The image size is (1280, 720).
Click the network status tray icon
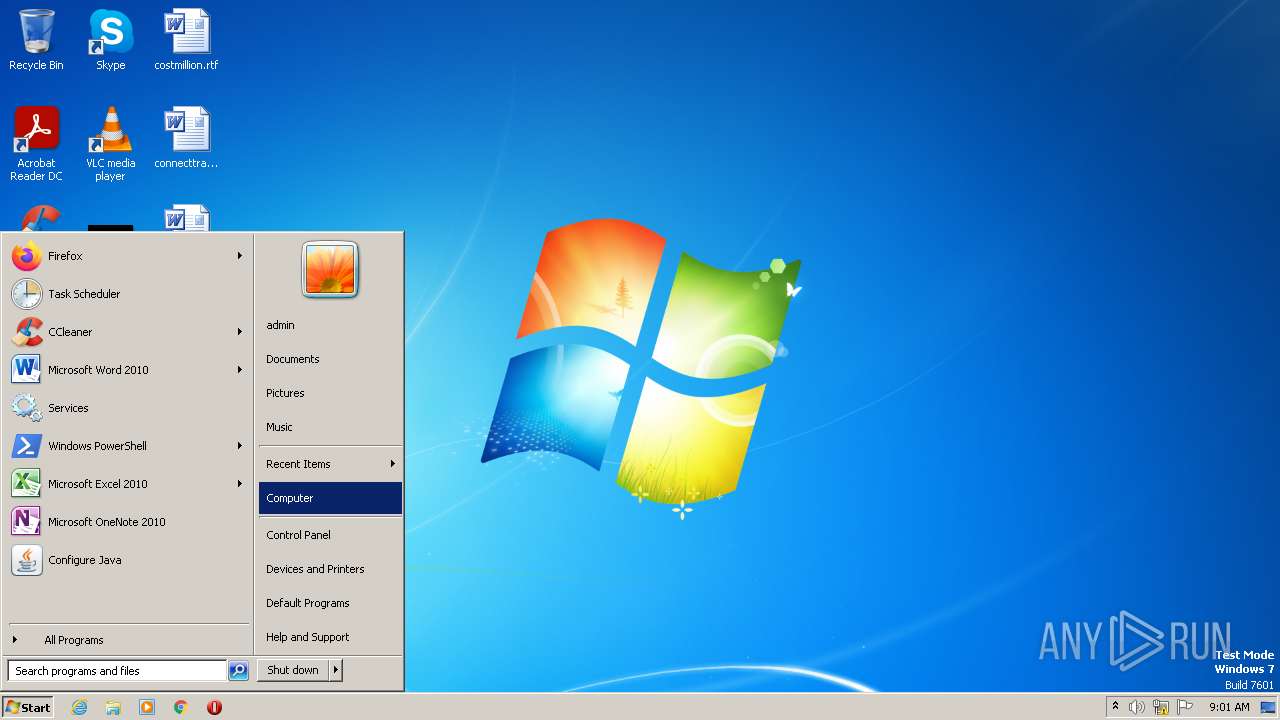[x=1161, y=707]
